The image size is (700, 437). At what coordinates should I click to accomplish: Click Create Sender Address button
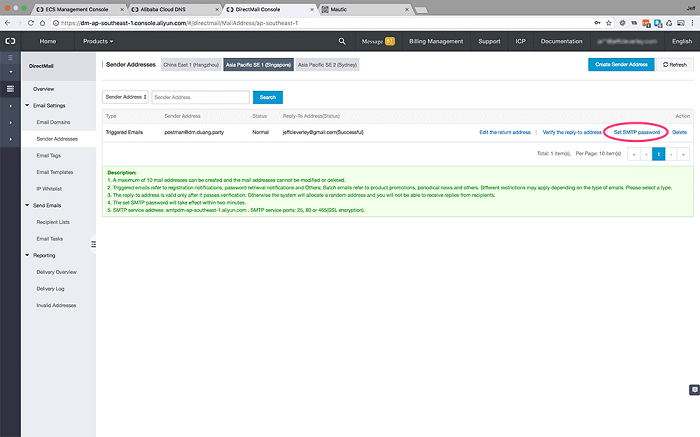click(x=621, y=64)
